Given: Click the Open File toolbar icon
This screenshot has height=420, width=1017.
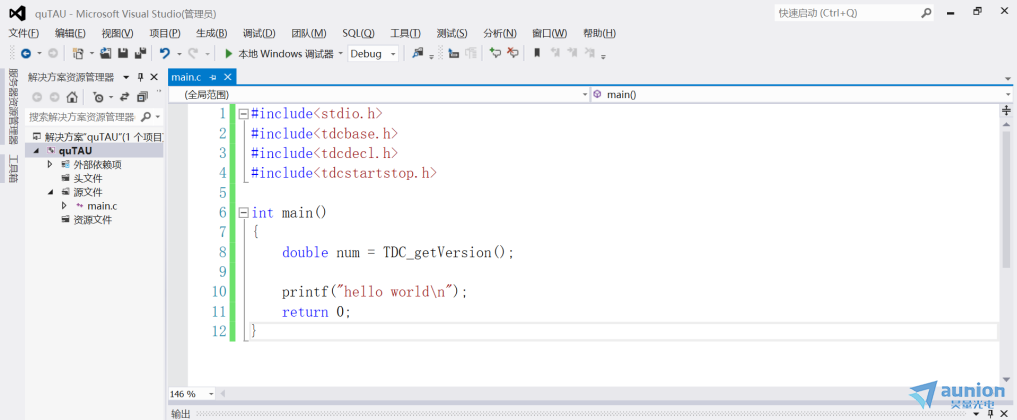Looking at the screenshot, I should point(106,54).
